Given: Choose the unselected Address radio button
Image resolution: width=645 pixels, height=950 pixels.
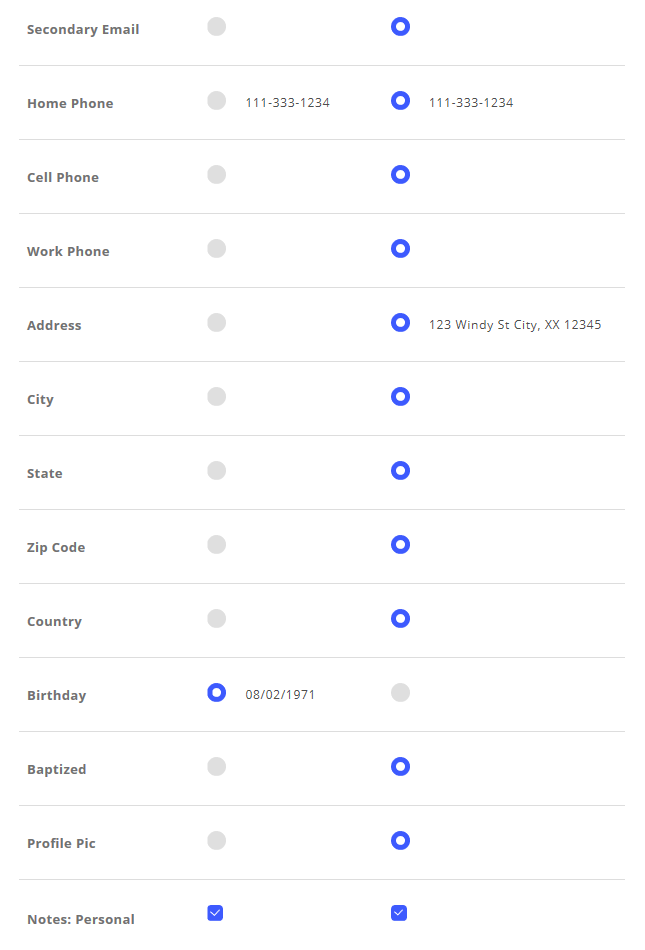Looking at the screenshot, I should [x=217, y=323].
